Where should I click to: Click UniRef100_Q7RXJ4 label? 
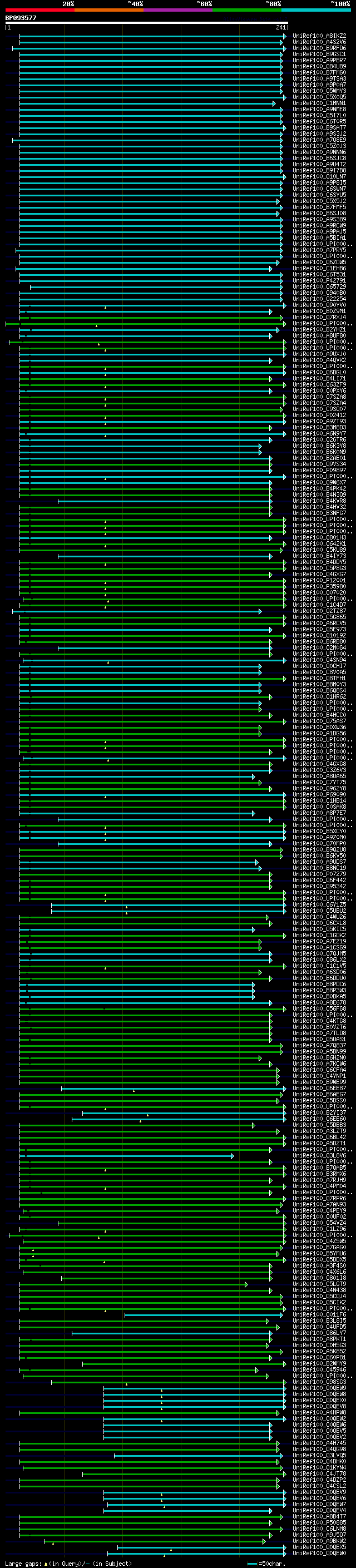319,317
